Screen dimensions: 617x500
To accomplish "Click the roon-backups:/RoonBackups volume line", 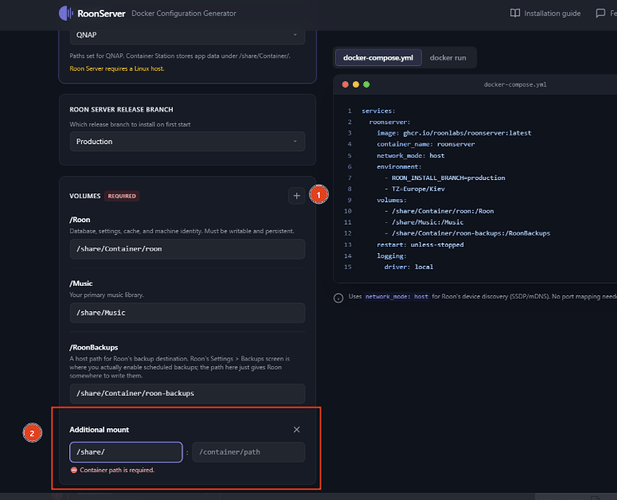I will coord(467,233).
